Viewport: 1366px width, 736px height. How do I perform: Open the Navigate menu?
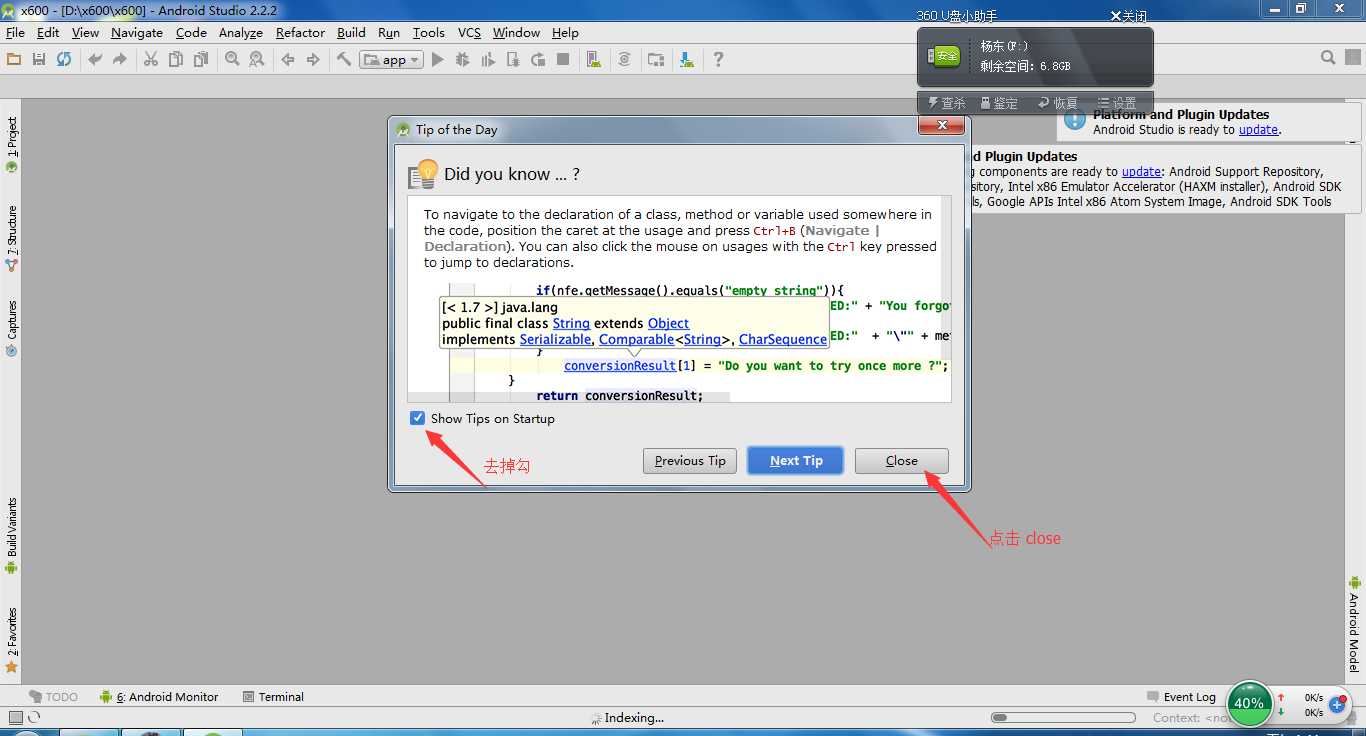[x=137, y=32]
